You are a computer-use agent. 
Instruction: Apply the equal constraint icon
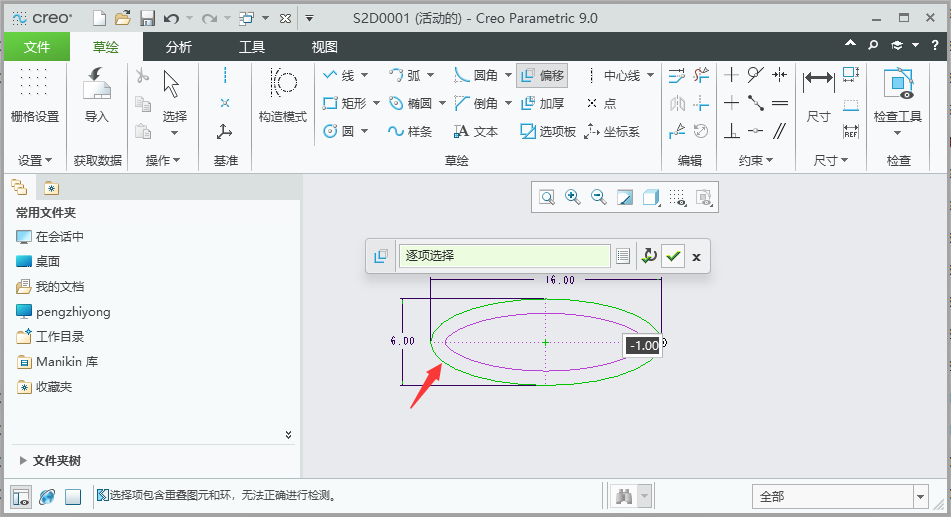tap(780, 103)
